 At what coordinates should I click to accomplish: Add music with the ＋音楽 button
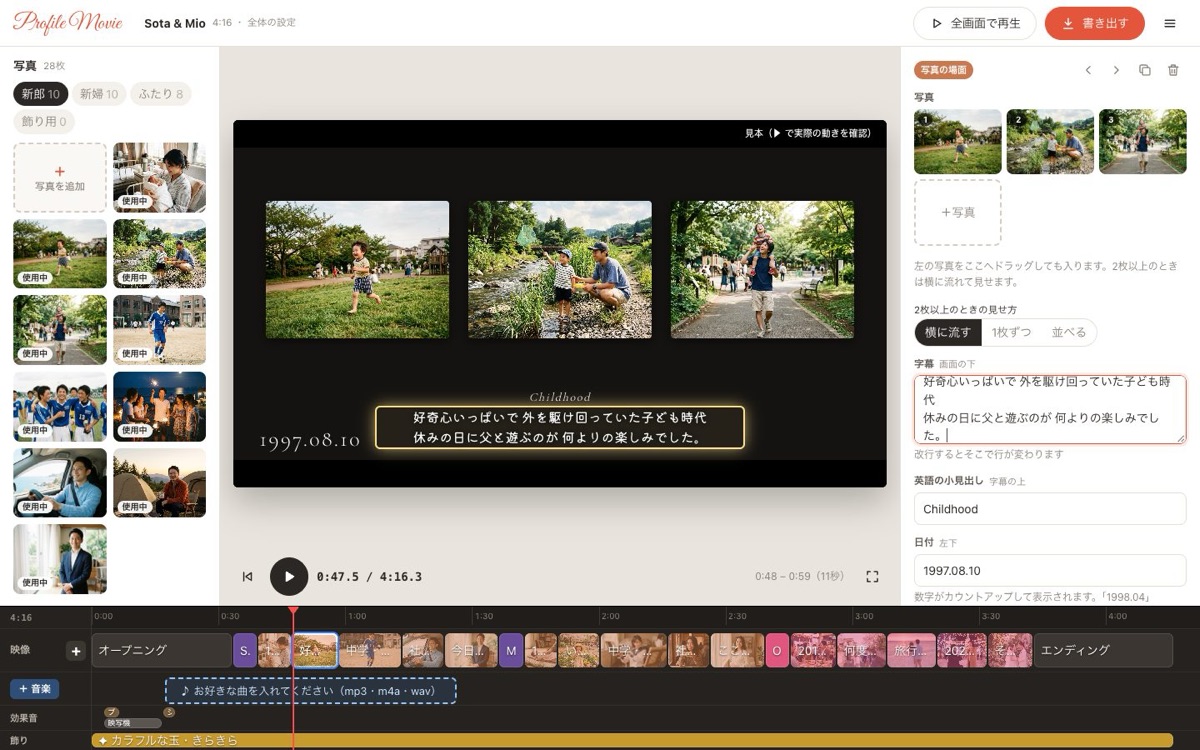point(35,689)
